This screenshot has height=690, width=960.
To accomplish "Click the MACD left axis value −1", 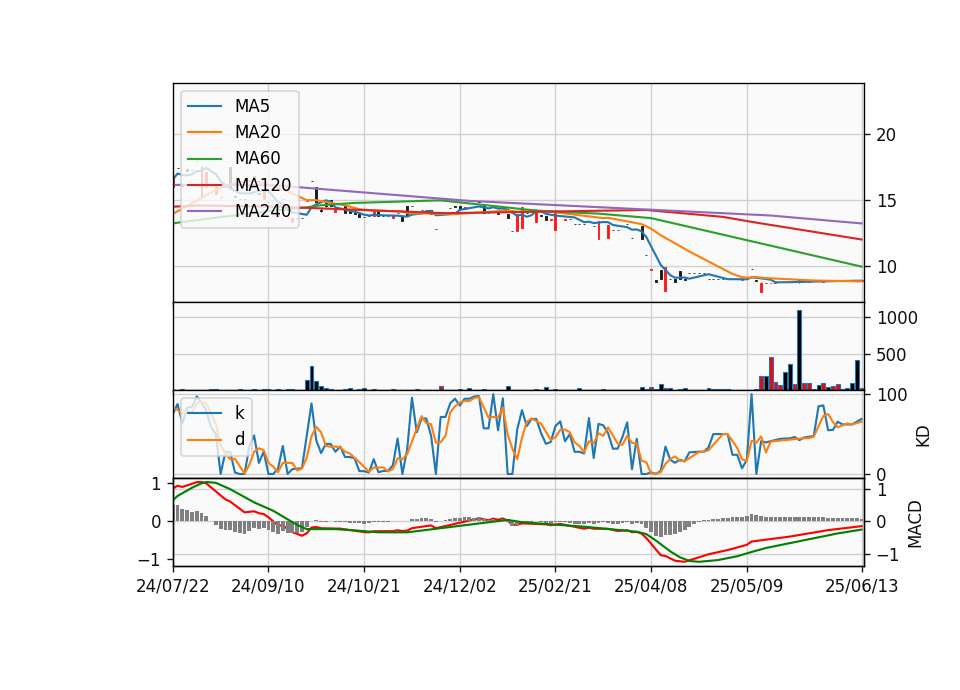I will coord(149,560).
